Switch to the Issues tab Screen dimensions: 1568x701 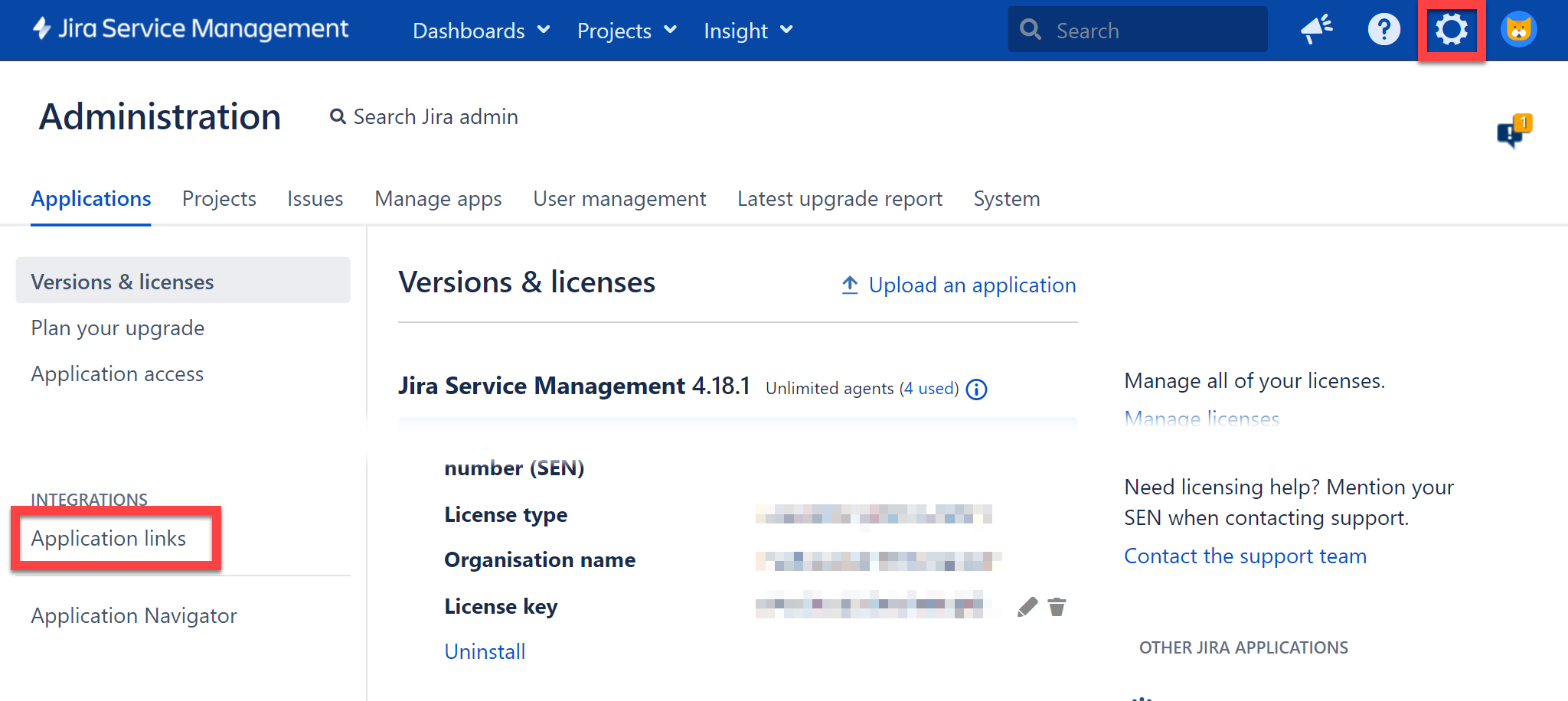coord(315,199)
